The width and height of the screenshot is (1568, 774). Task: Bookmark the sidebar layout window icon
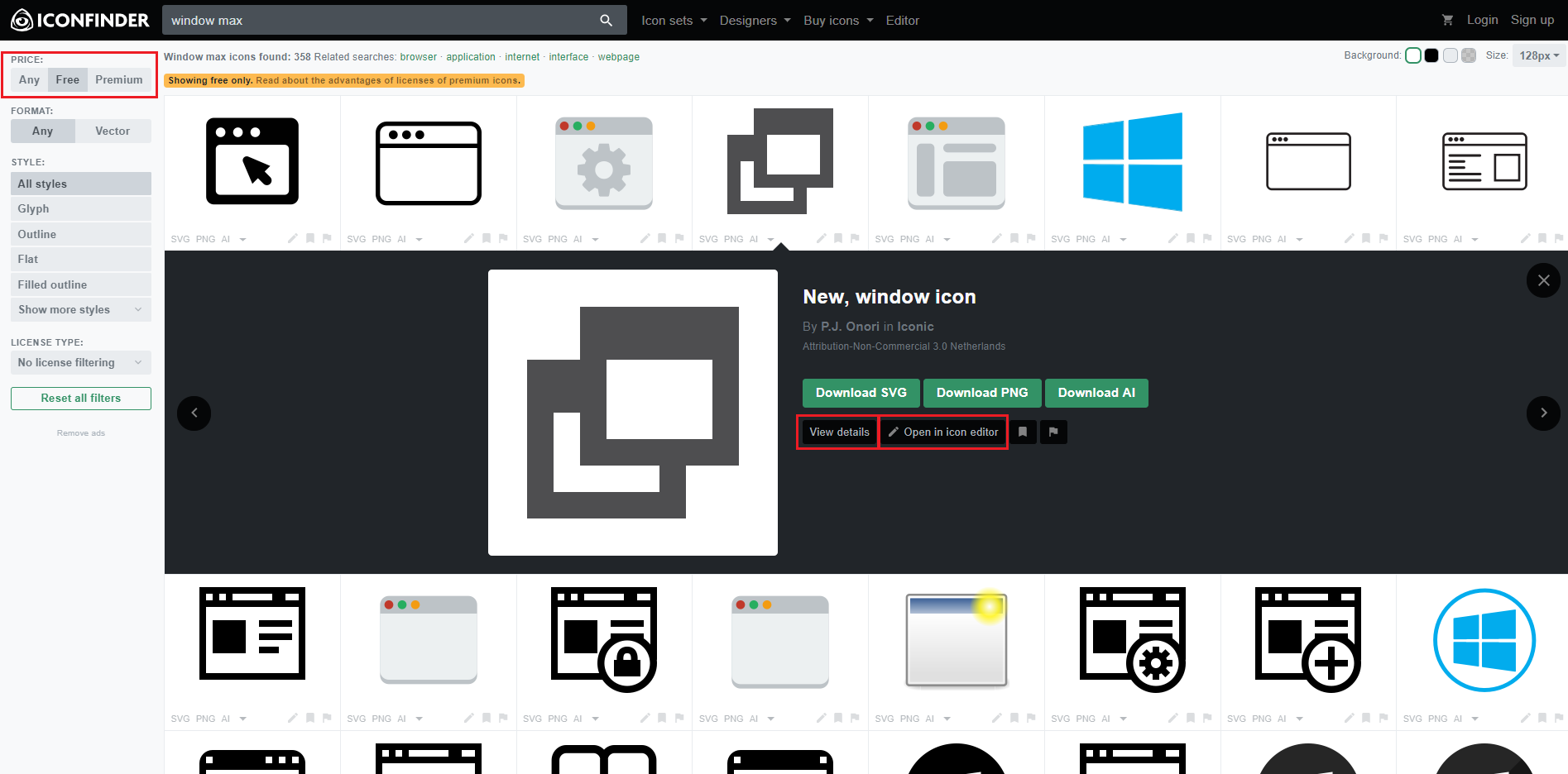coord(1014,238)
